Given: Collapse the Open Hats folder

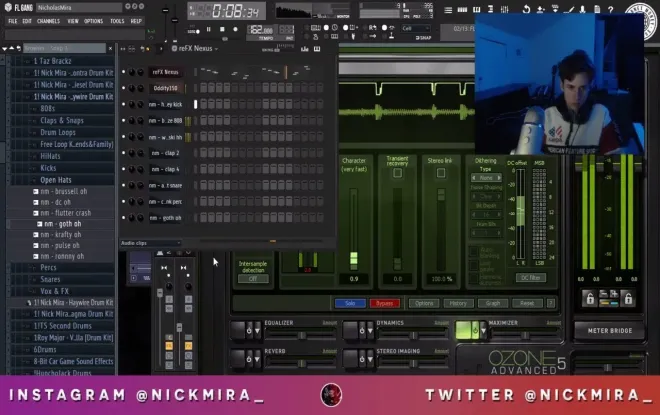Looking at the screenshot, I should click(x=56, y=180).
